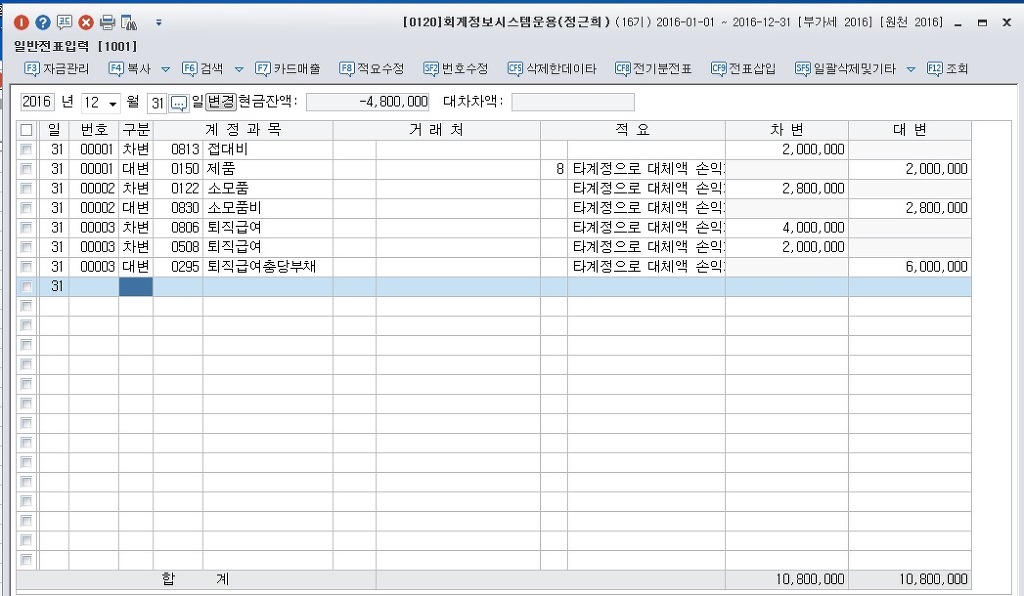Select the 제품 account cell
1024x596 pixels.
[268, 169]
